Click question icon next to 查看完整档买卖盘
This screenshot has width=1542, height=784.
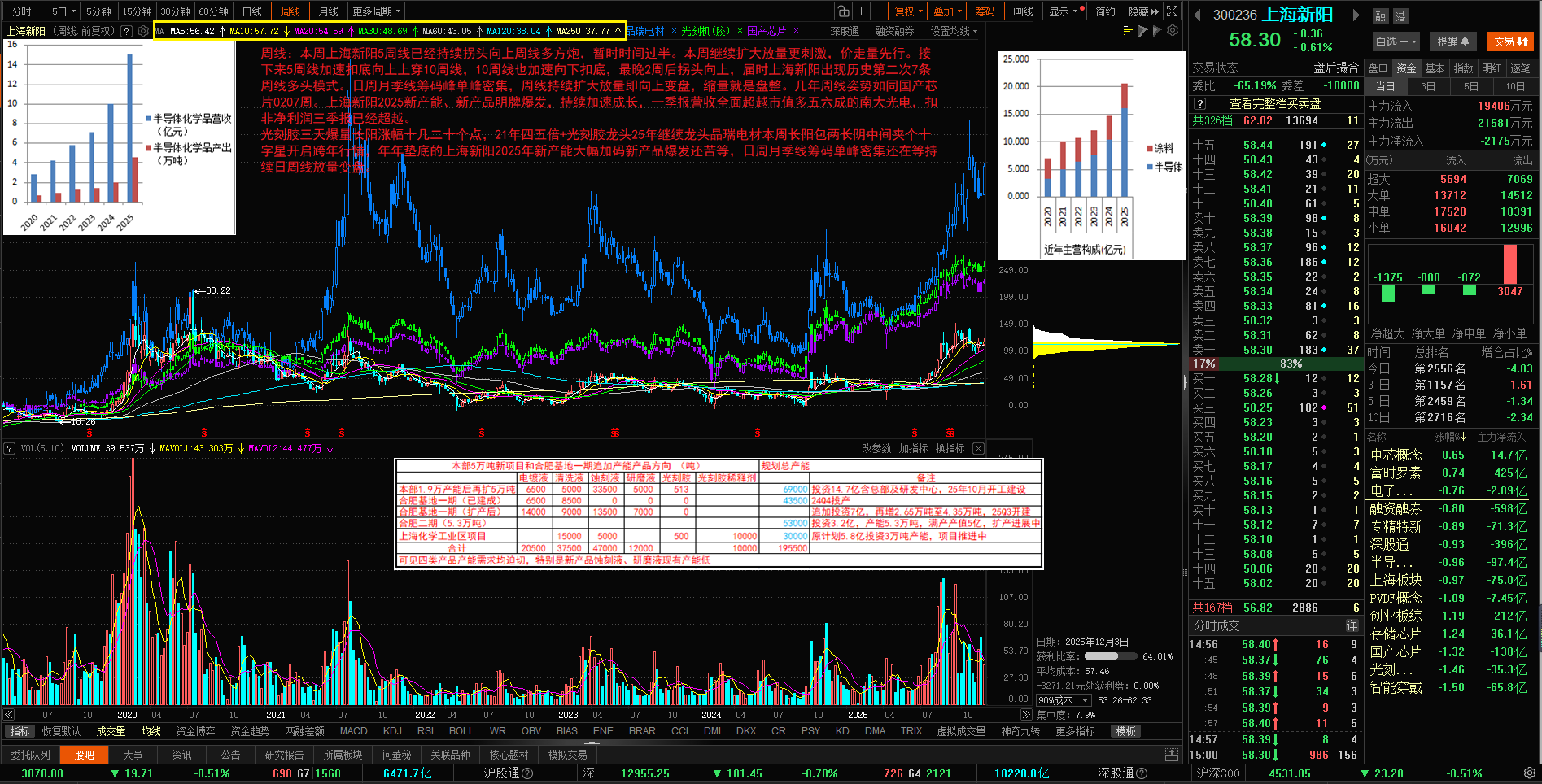click(1199, 103)
